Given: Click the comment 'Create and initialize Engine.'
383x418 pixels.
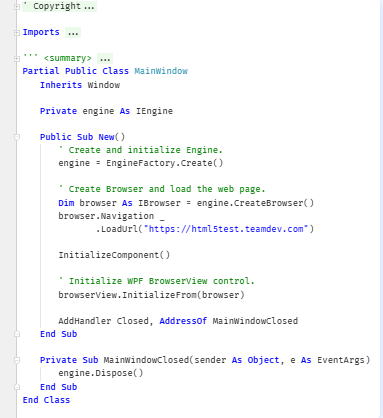Looking at the screenshot, I should [140, 150].
